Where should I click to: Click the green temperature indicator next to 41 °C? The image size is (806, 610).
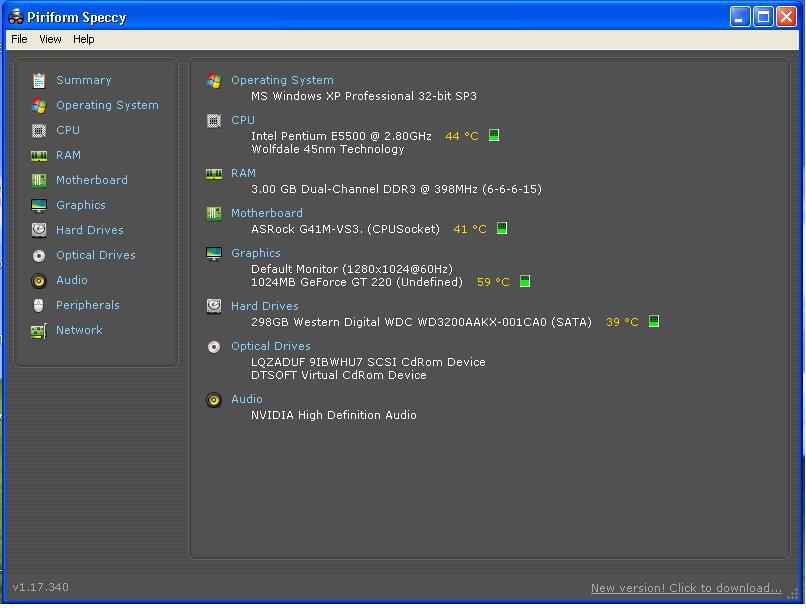[x=502, y=228]
